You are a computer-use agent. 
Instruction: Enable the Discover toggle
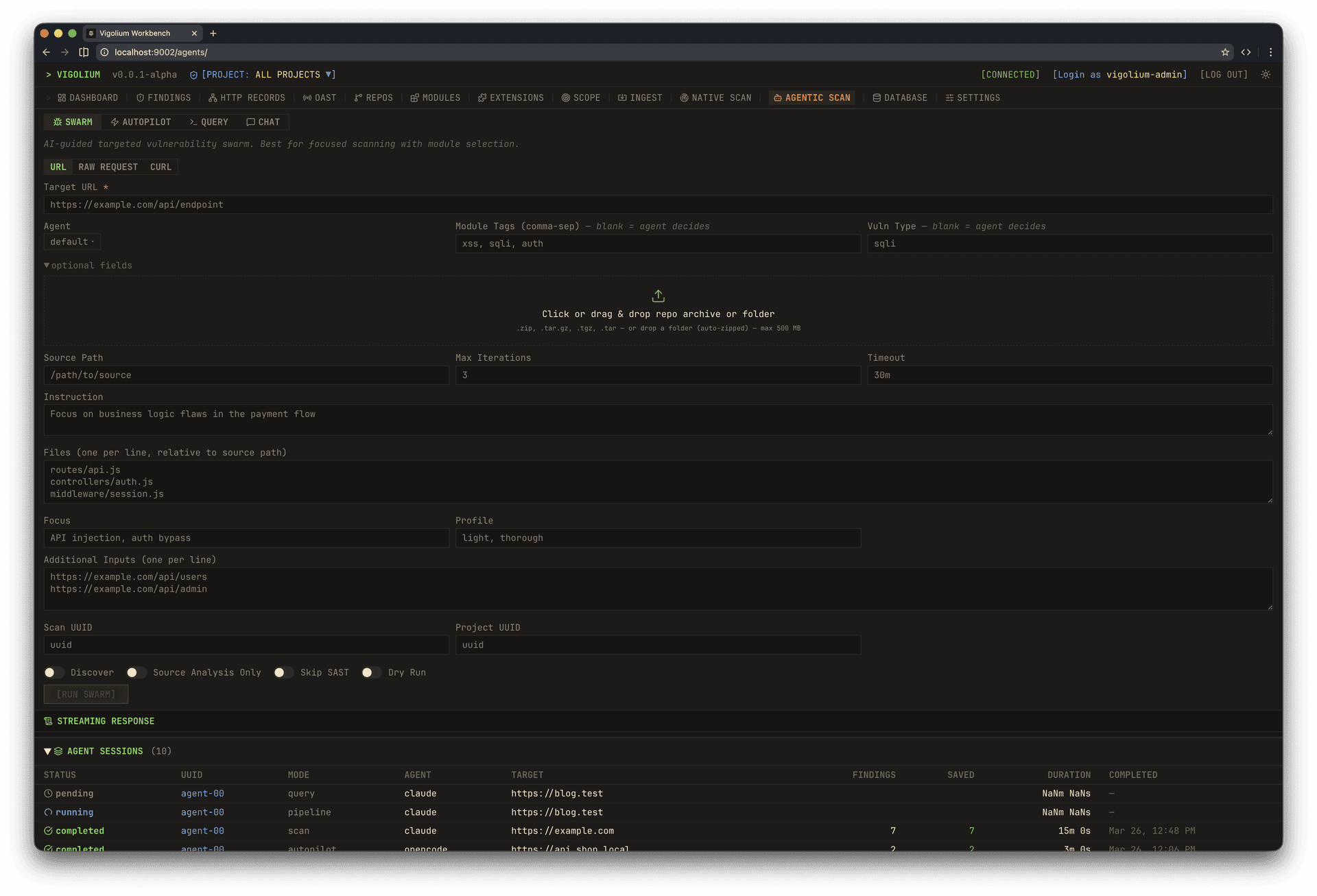click(x=54, y=673)
